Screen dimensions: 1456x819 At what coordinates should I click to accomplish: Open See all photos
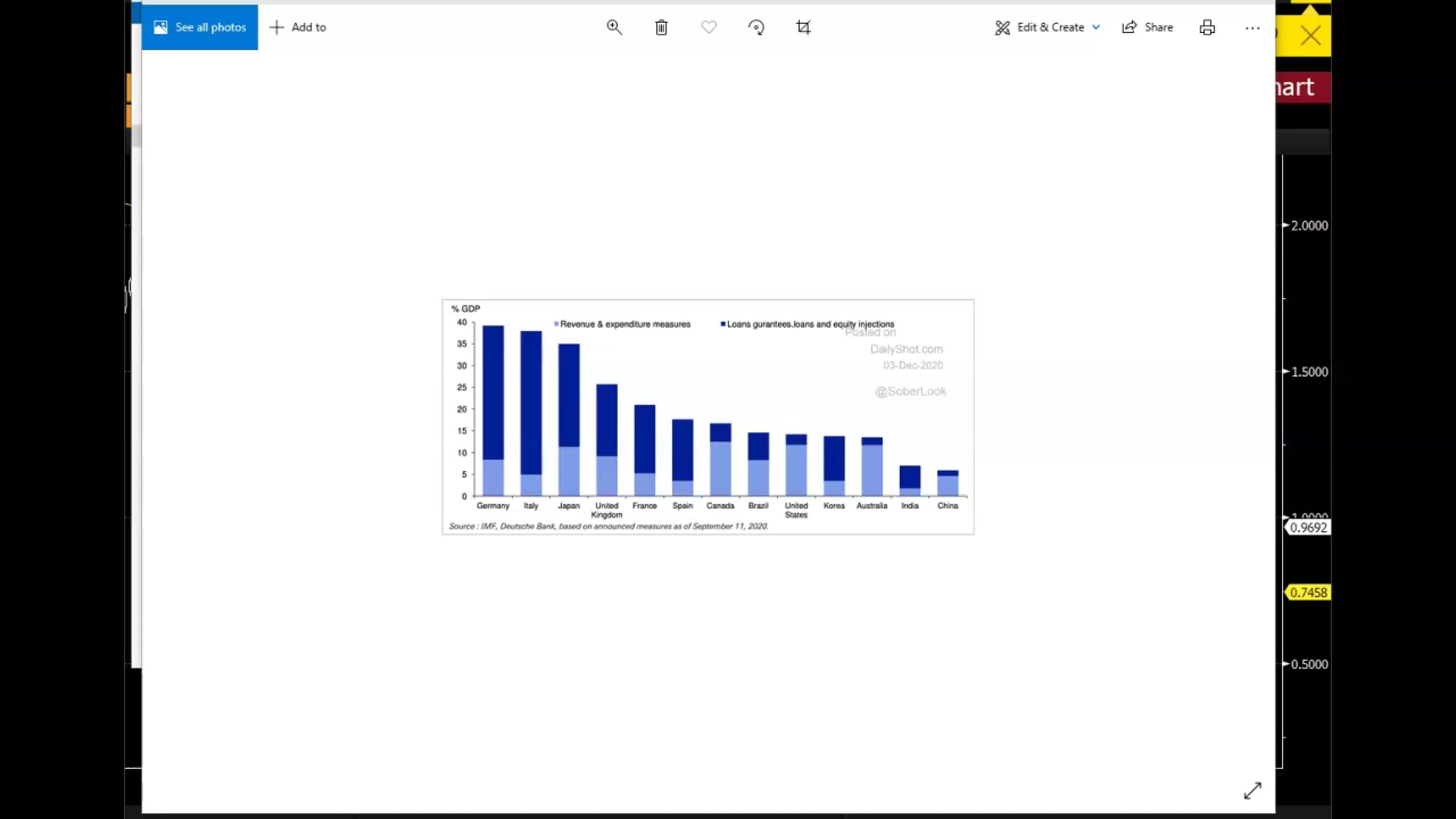click(x=200, y=27)
